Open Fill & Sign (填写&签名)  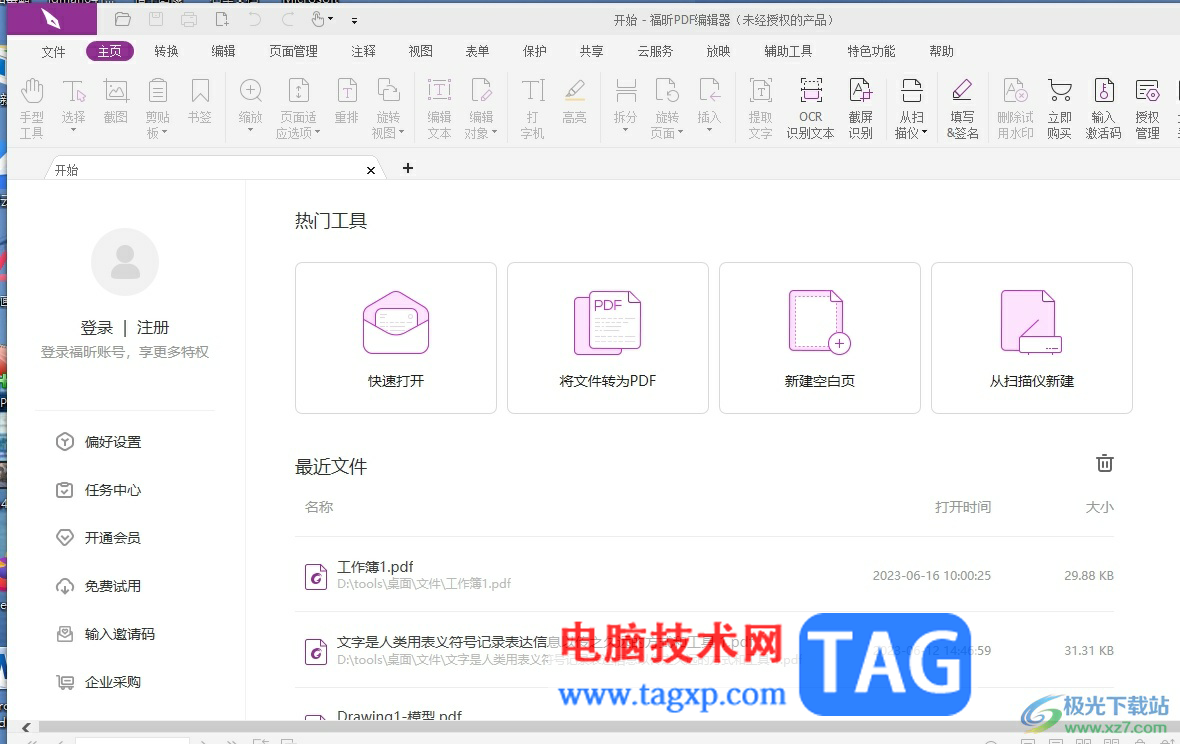click(x=963, y=108)
